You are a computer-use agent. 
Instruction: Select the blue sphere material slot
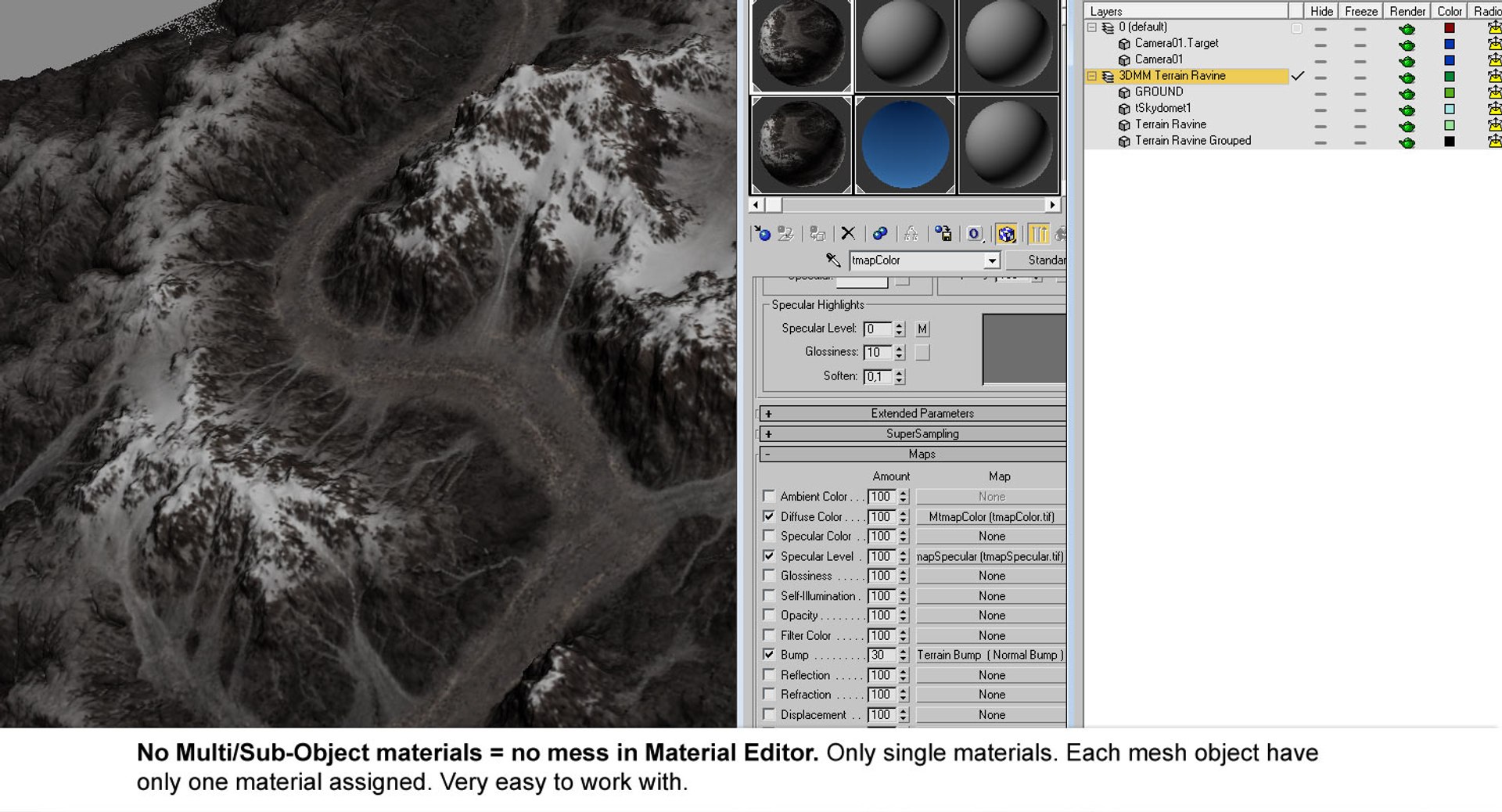click(x=905, y=145)
